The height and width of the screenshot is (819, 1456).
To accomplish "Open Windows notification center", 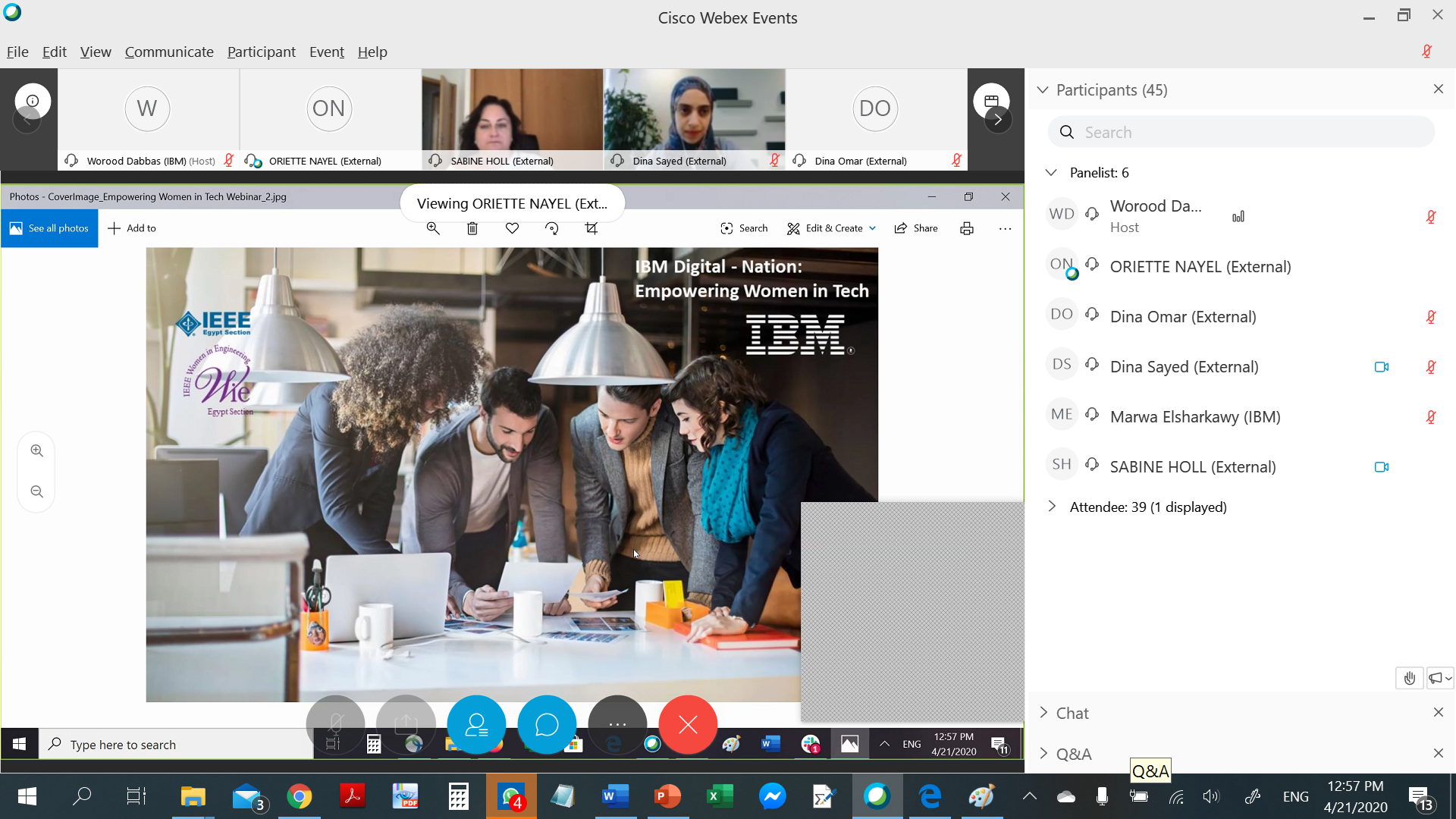I will pos(1420,797).
